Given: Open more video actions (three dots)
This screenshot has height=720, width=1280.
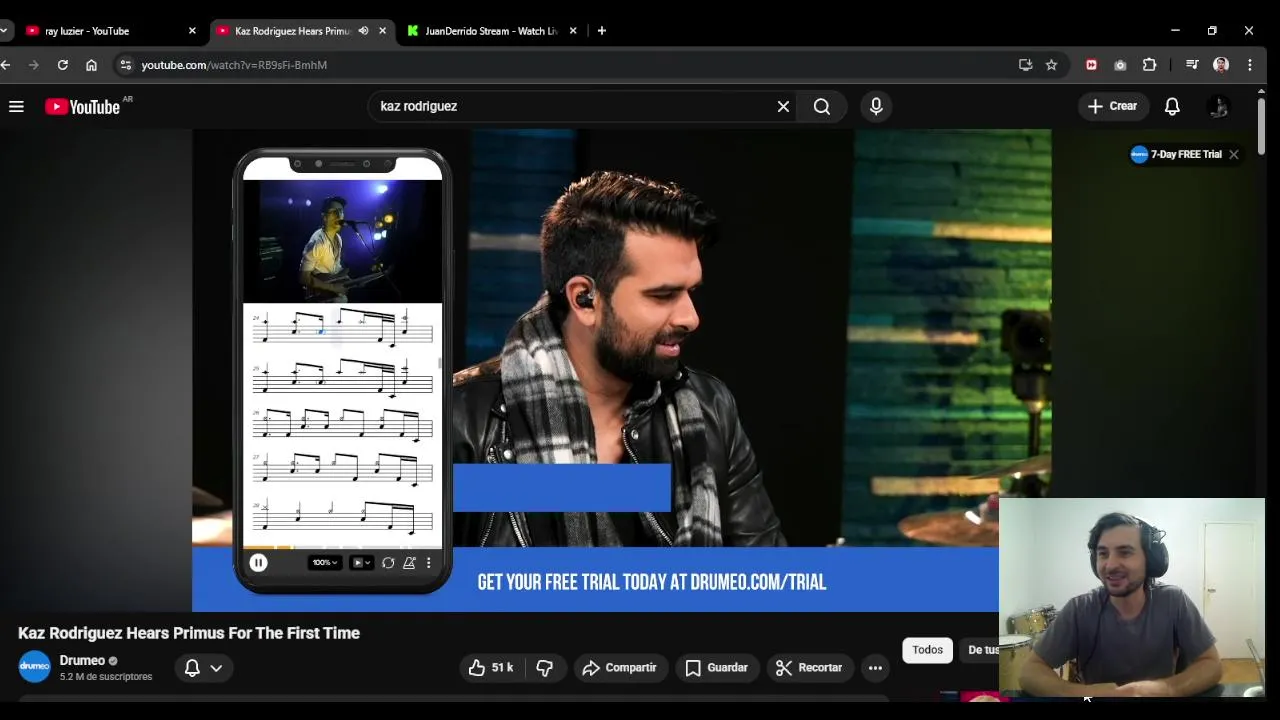Looking at the screenshot, I should (875, 667).
